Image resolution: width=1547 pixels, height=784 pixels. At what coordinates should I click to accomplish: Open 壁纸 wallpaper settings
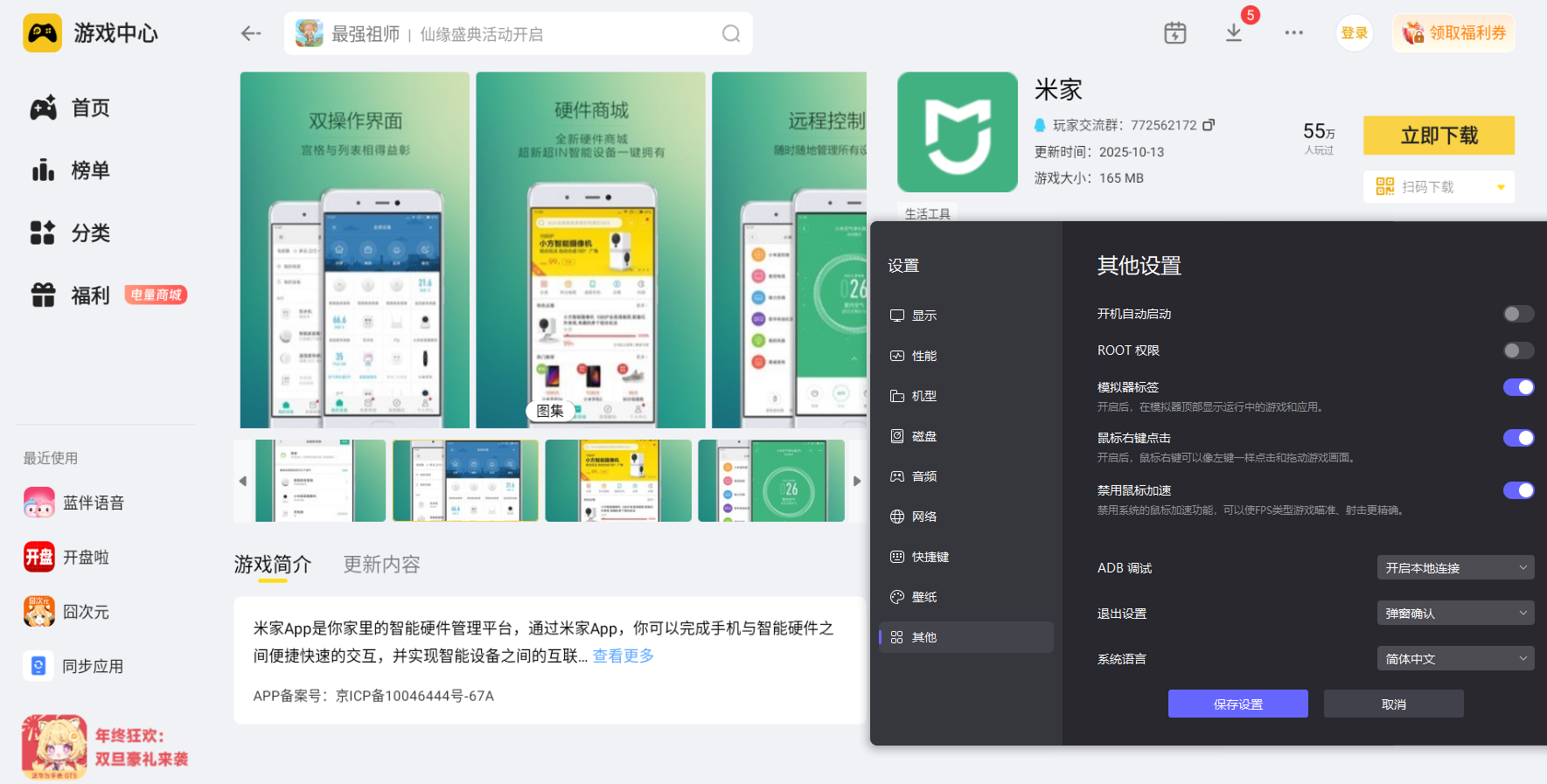[x=965, y=597]
